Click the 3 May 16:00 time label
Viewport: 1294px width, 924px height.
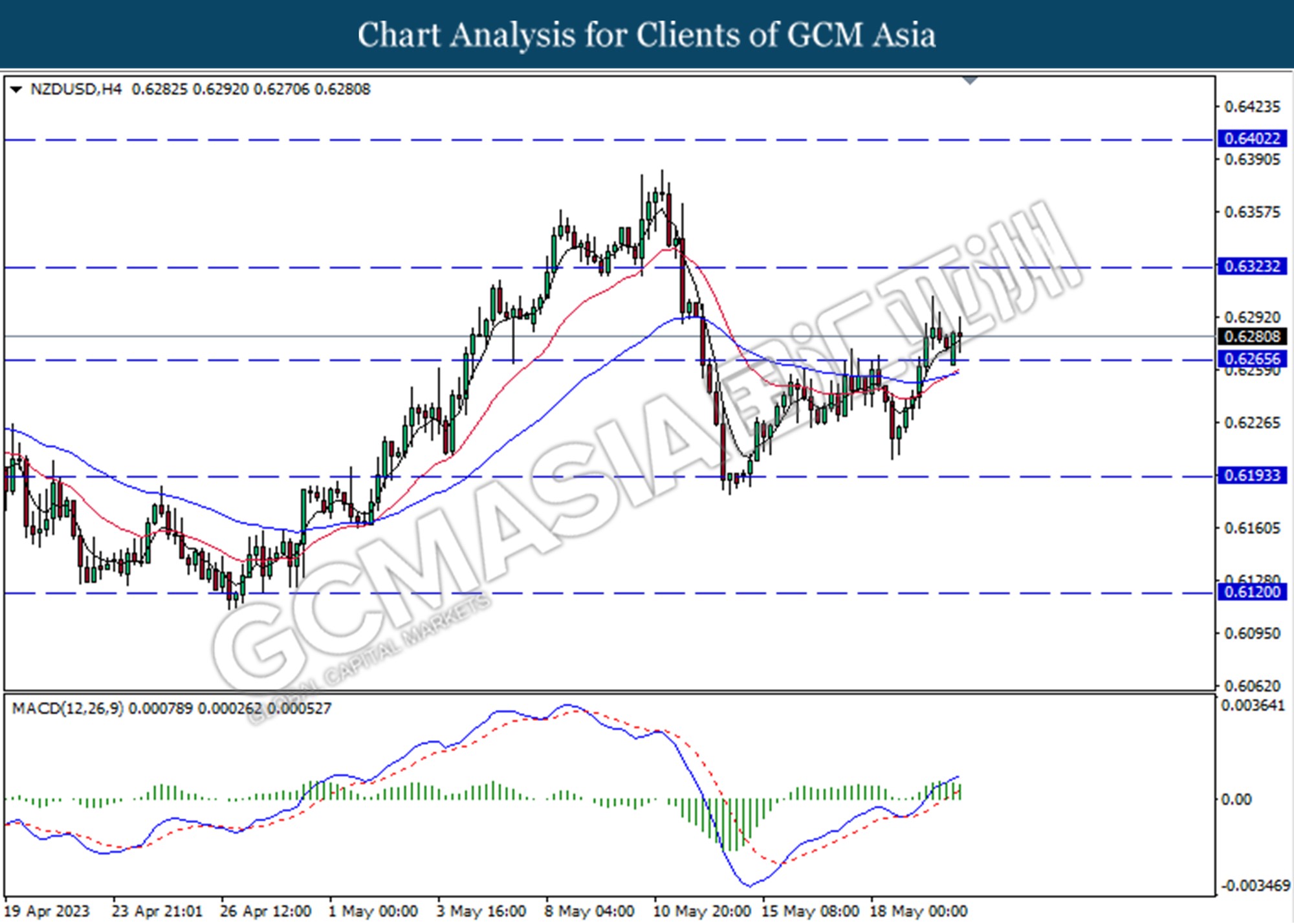tap(481, 911)
